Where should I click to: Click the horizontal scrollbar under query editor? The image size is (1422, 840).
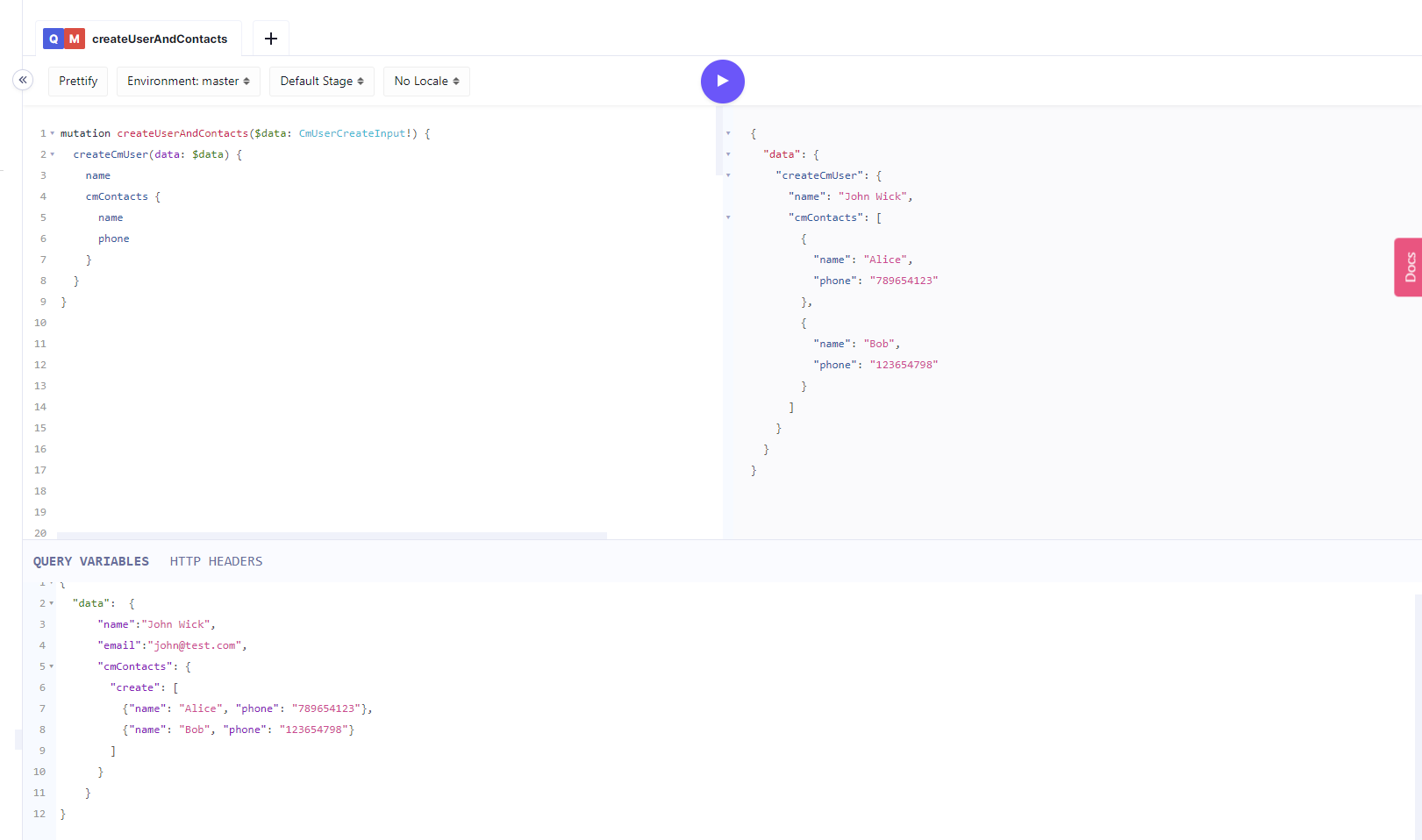332,535
